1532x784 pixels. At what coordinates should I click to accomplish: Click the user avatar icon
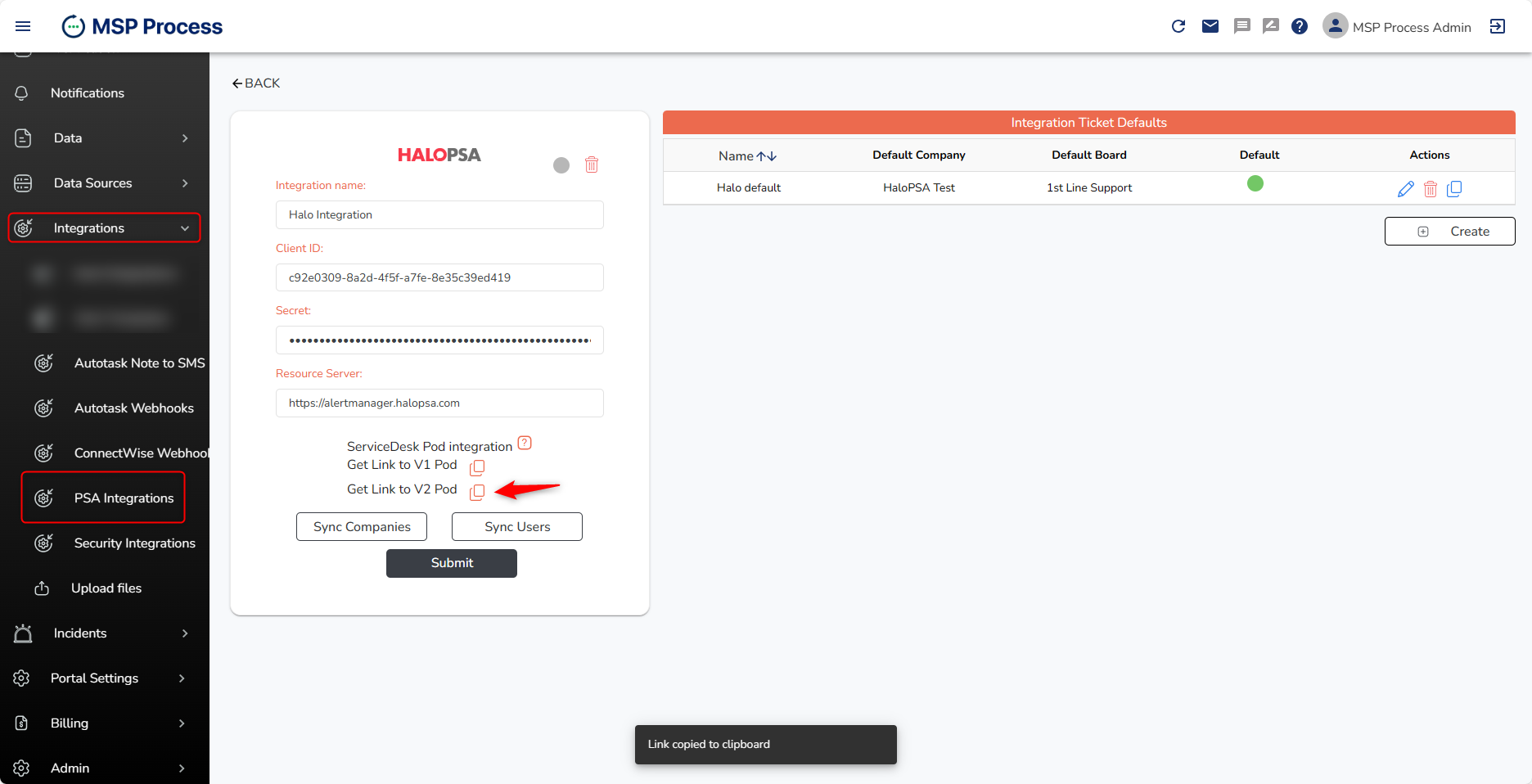(1335, 26)
